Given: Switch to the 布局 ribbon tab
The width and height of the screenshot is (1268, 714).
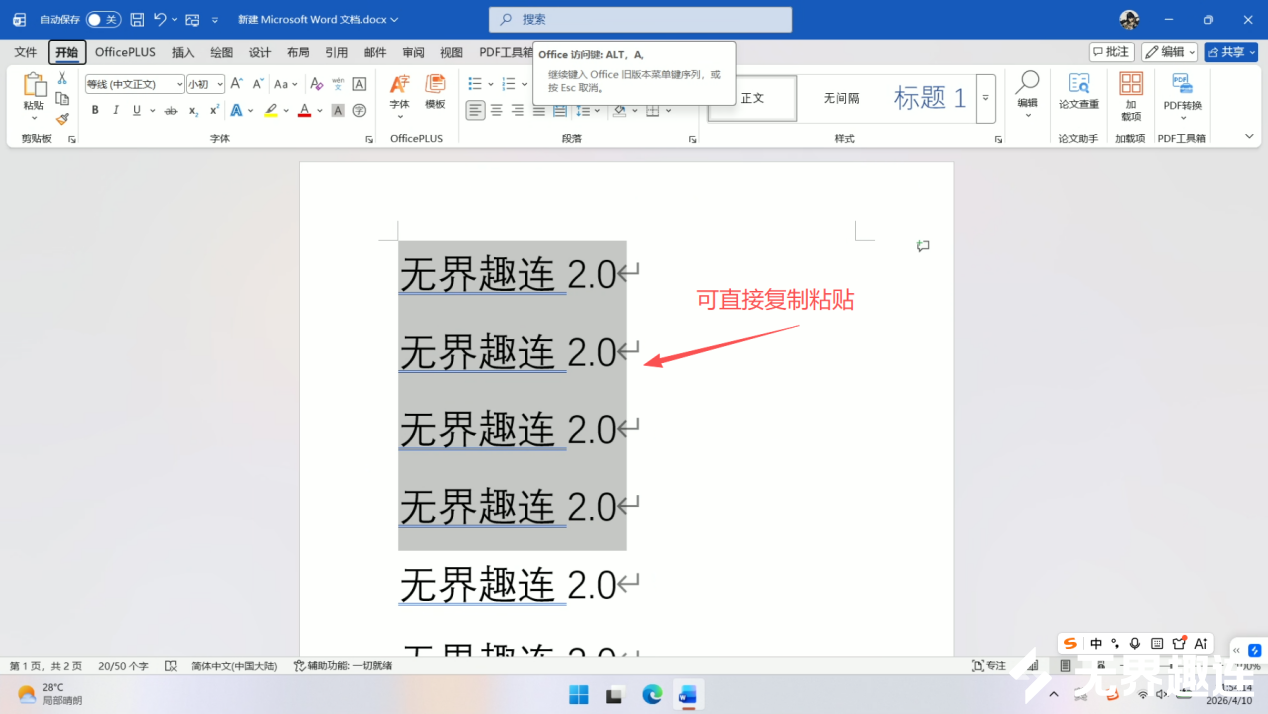Looking at the screenshot, I should [x=298, y=52].
